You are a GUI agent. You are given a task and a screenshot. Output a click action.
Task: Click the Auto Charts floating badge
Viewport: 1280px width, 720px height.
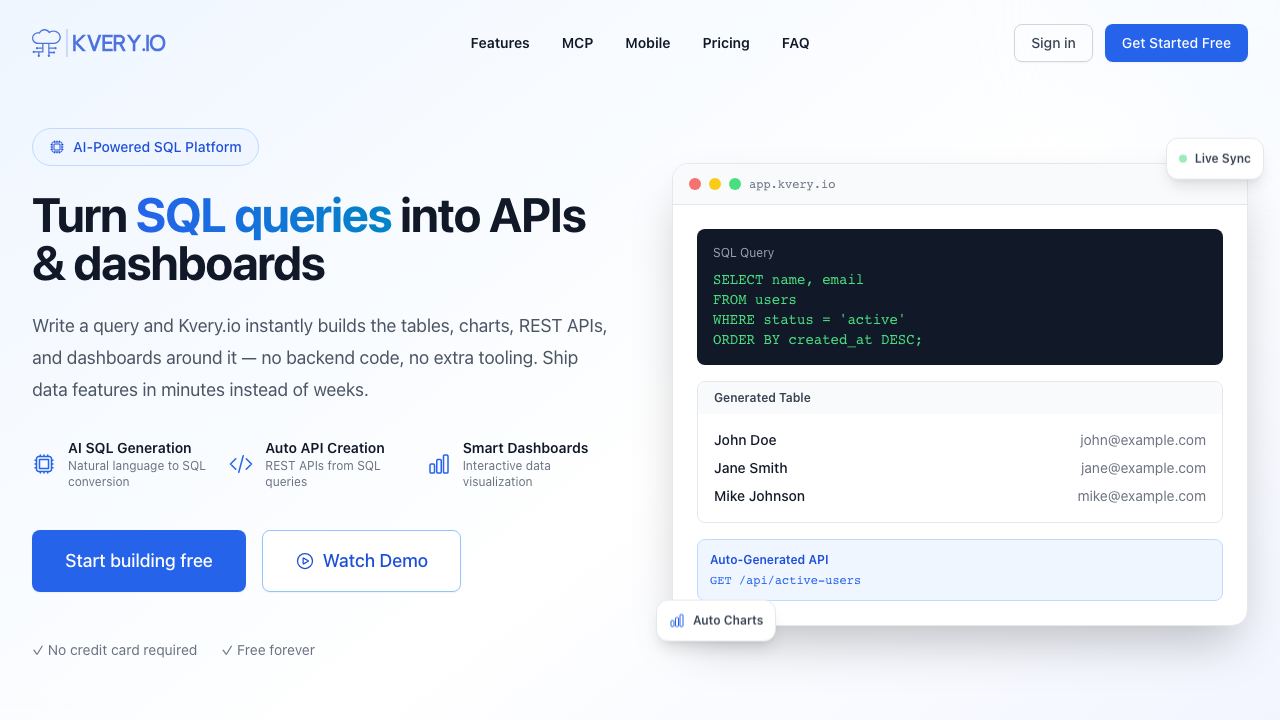[716, 620]
